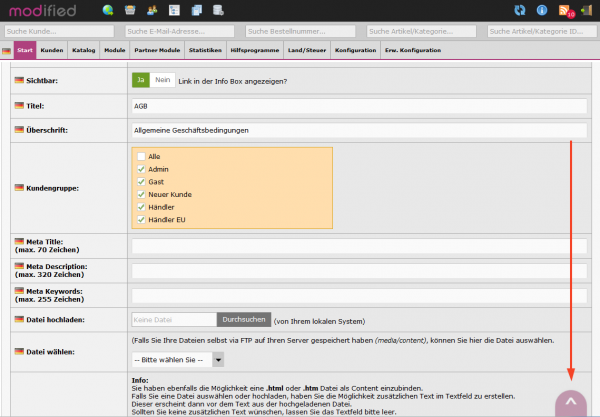Viewport: 600px width, 417px height.
Task: Set Sichtbar toggle to Nein
Action: point(163,80)
